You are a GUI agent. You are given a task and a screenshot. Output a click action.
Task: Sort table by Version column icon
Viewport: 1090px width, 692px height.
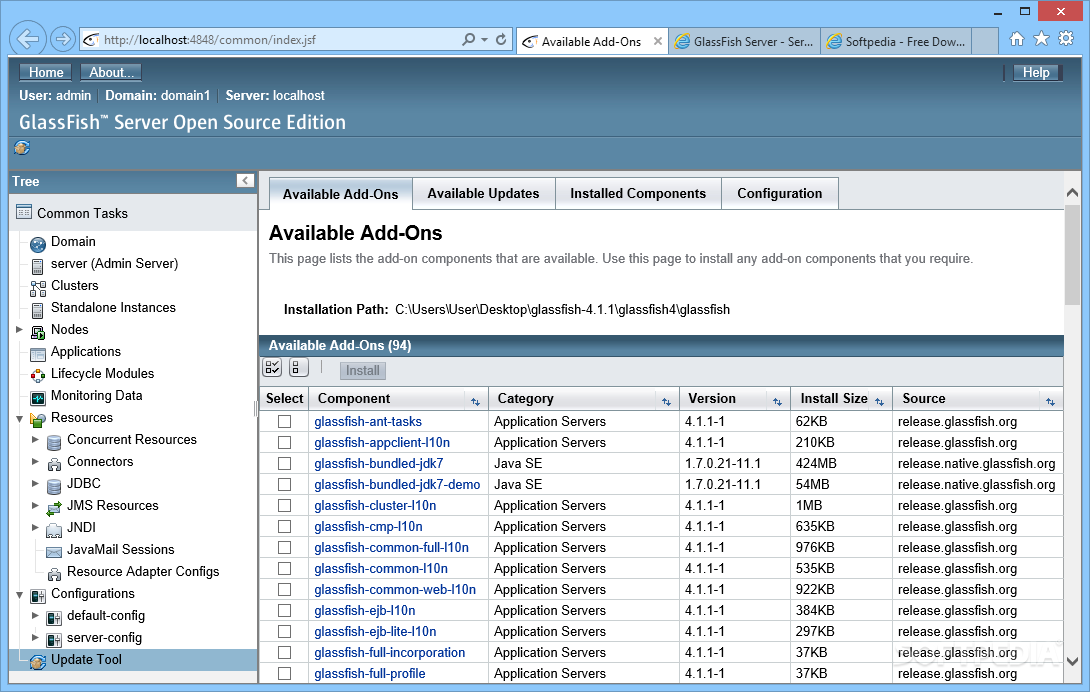777,401
